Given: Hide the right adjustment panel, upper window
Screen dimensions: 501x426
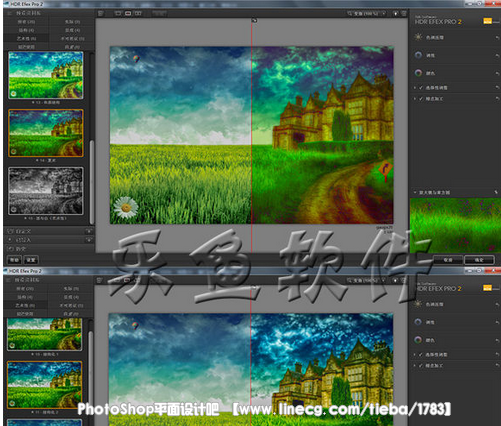Looking at the screenshot, I should 404,13.
